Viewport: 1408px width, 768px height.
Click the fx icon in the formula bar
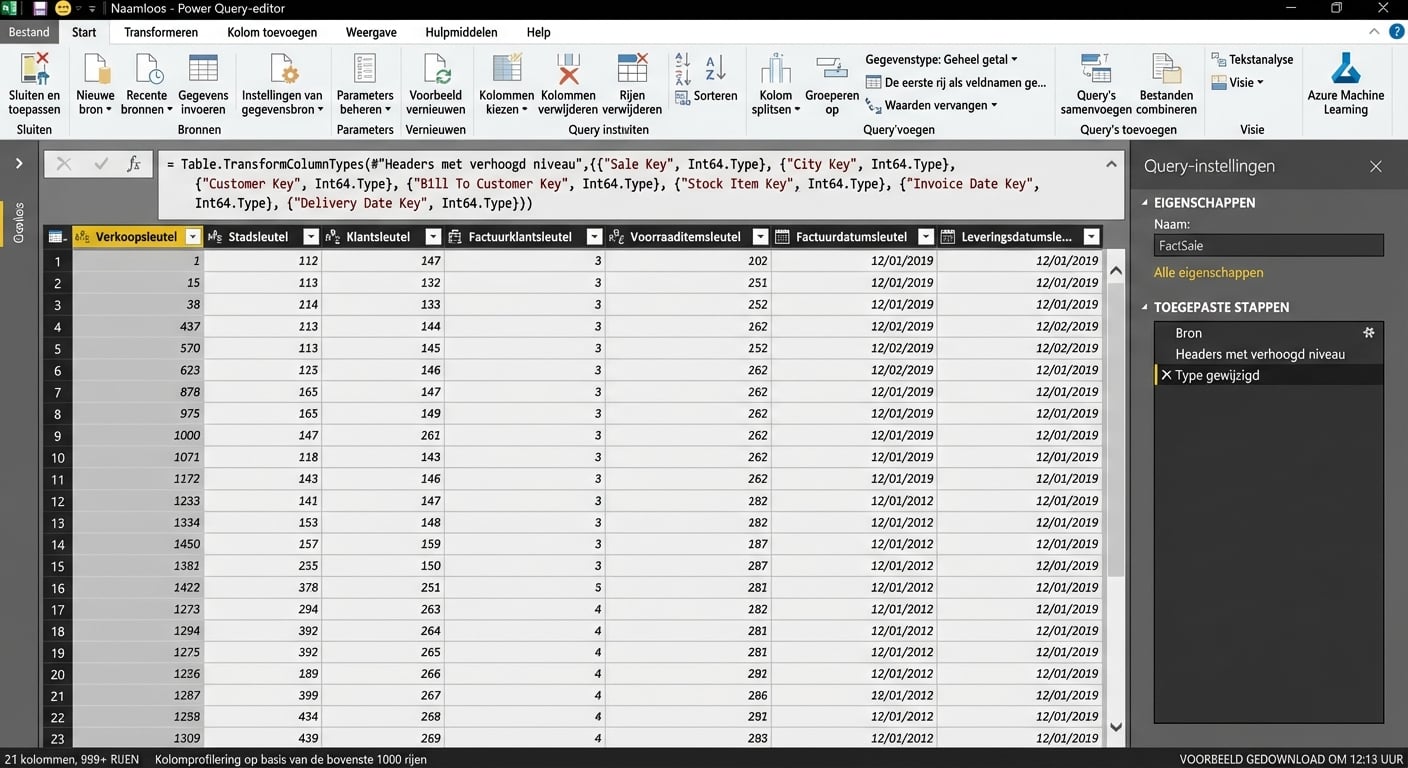(x=135, y=163)
